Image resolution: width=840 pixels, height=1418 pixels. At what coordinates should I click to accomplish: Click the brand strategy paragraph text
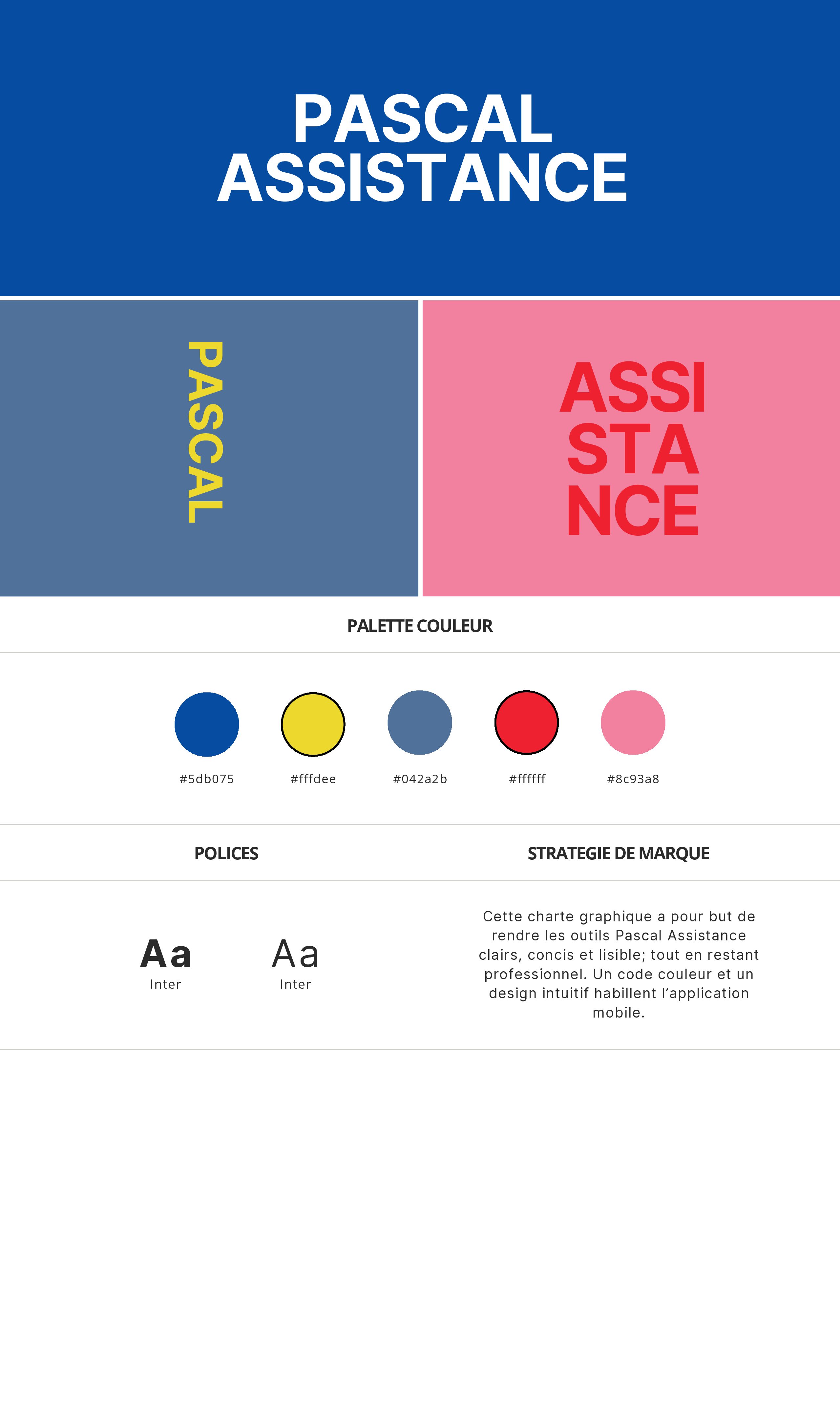tap(619, 964)
